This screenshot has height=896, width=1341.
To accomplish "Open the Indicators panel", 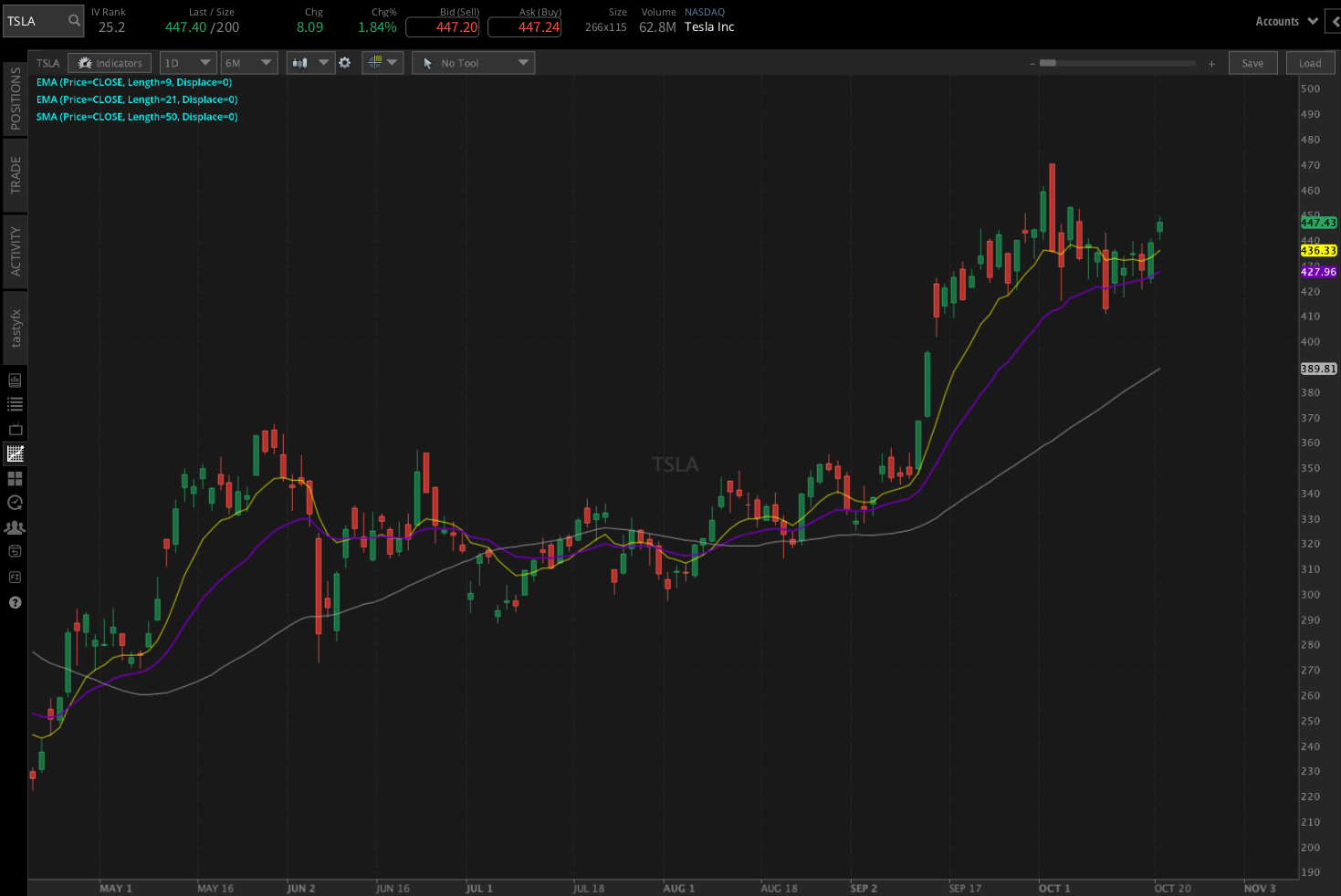I will pos(110,63).
